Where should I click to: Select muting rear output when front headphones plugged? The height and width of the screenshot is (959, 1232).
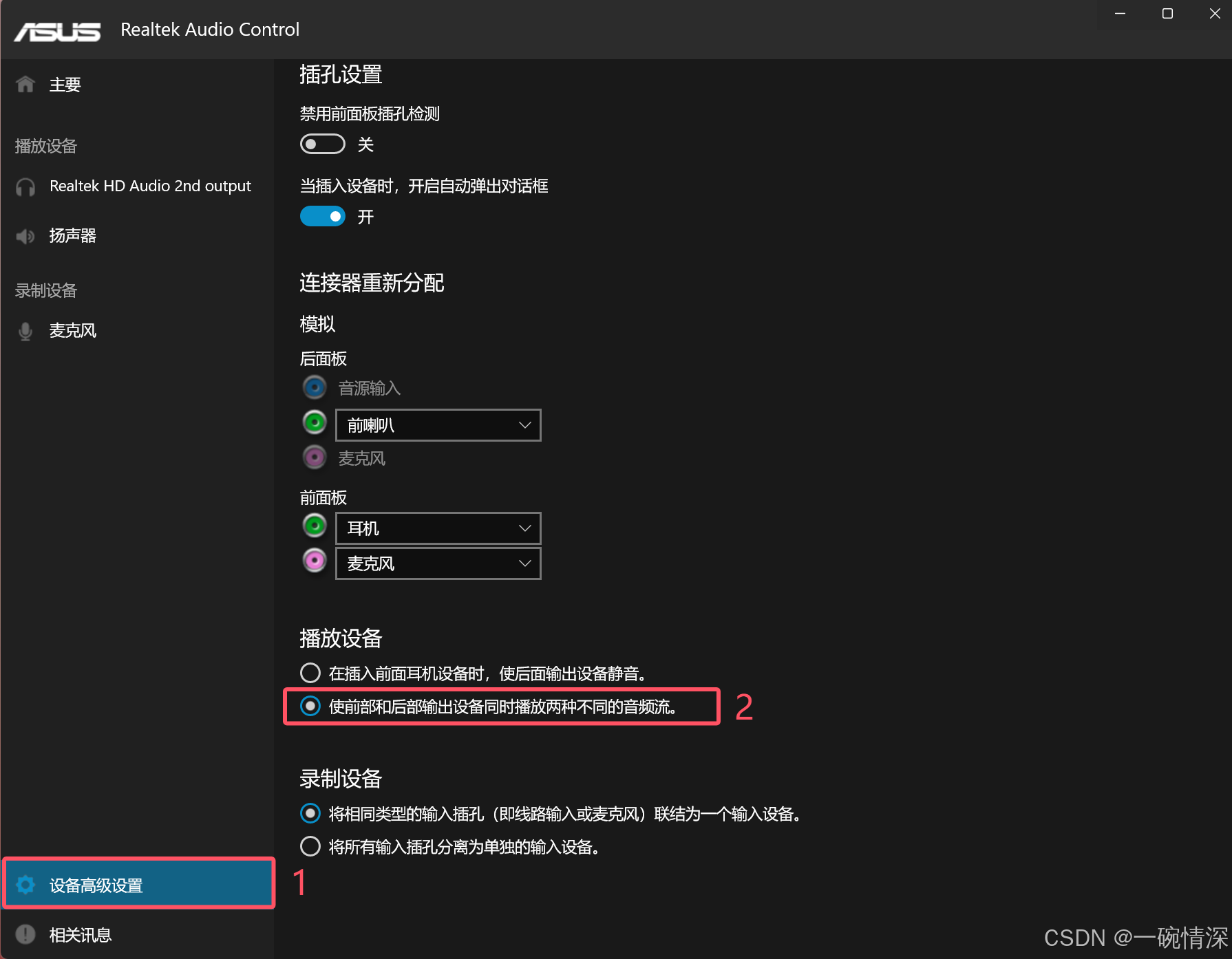[x=310, y=673]
